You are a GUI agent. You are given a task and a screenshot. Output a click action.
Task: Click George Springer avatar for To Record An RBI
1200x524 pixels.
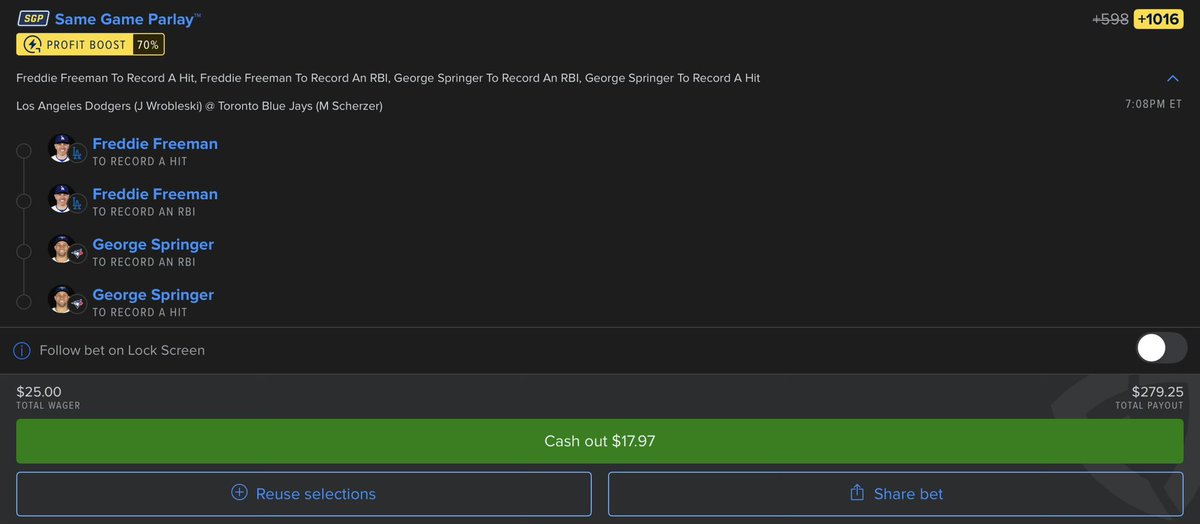coord(62,249)
